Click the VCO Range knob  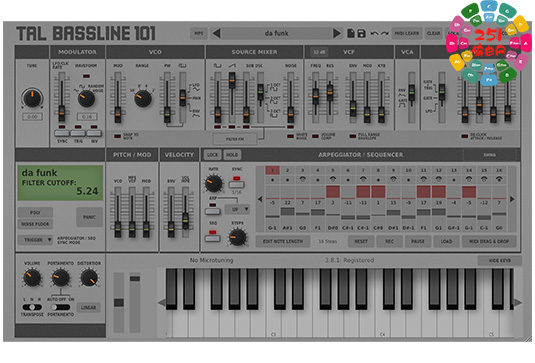tap(143, 99)
